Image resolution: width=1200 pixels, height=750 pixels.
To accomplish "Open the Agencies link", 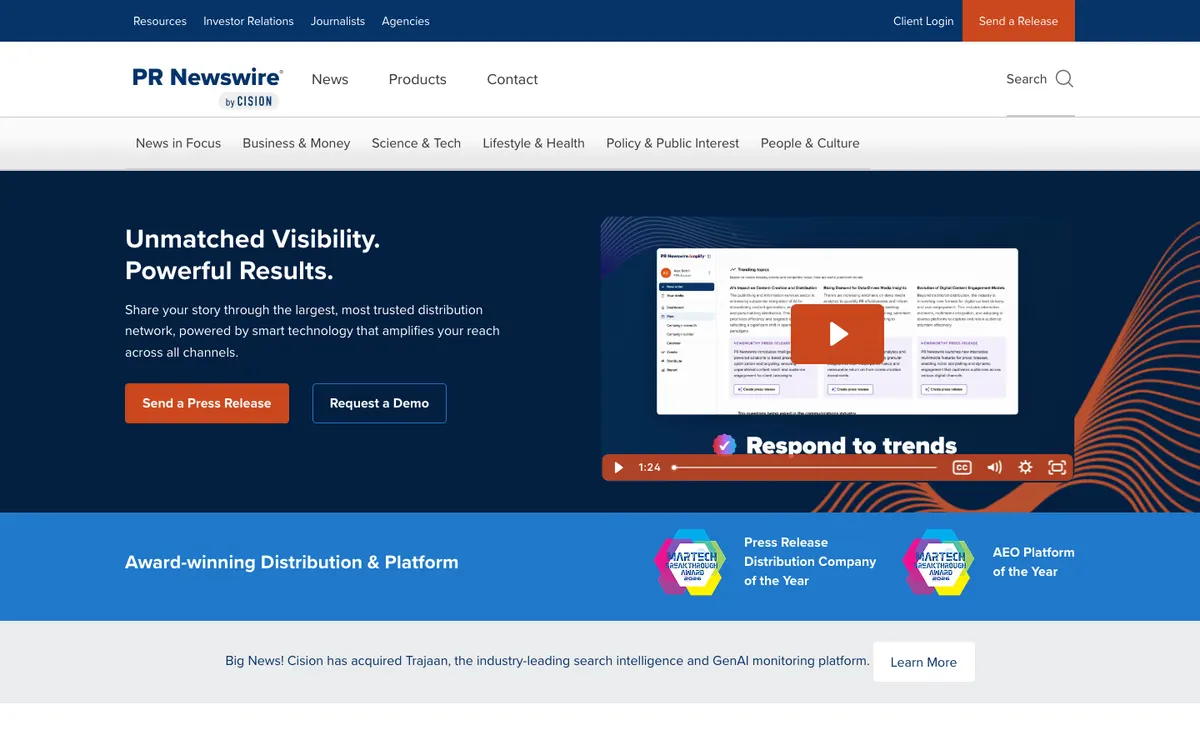I will click(406, 21).
